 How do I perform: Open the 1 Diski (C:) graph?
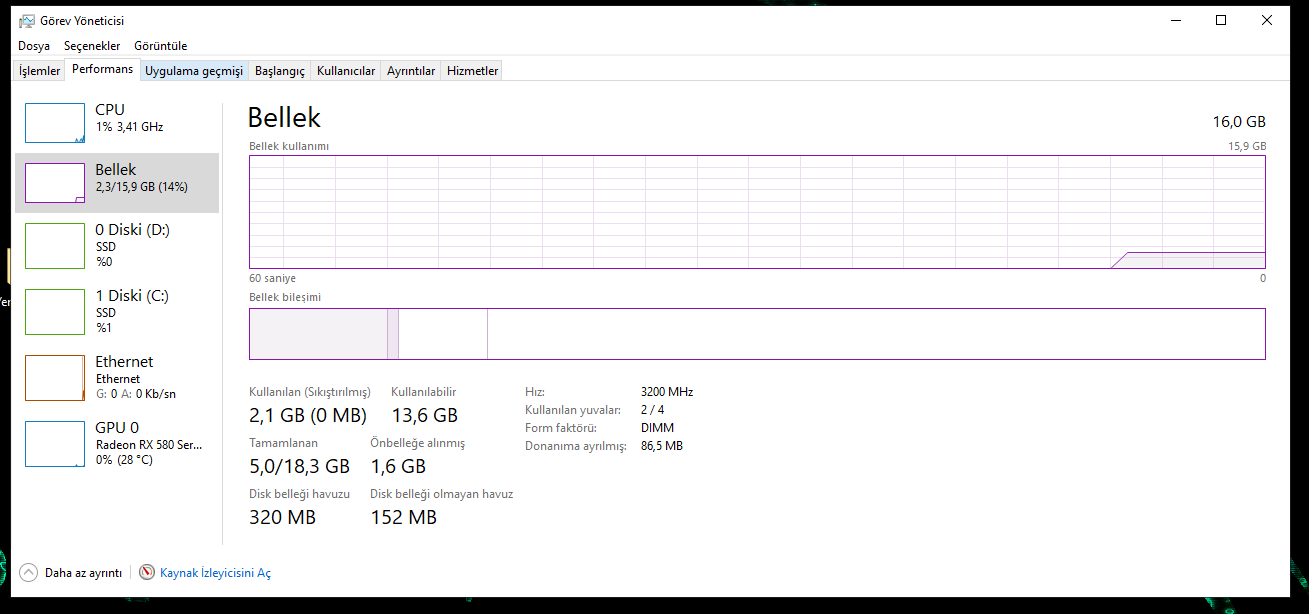pyautogui.click(x=55, y=312)
